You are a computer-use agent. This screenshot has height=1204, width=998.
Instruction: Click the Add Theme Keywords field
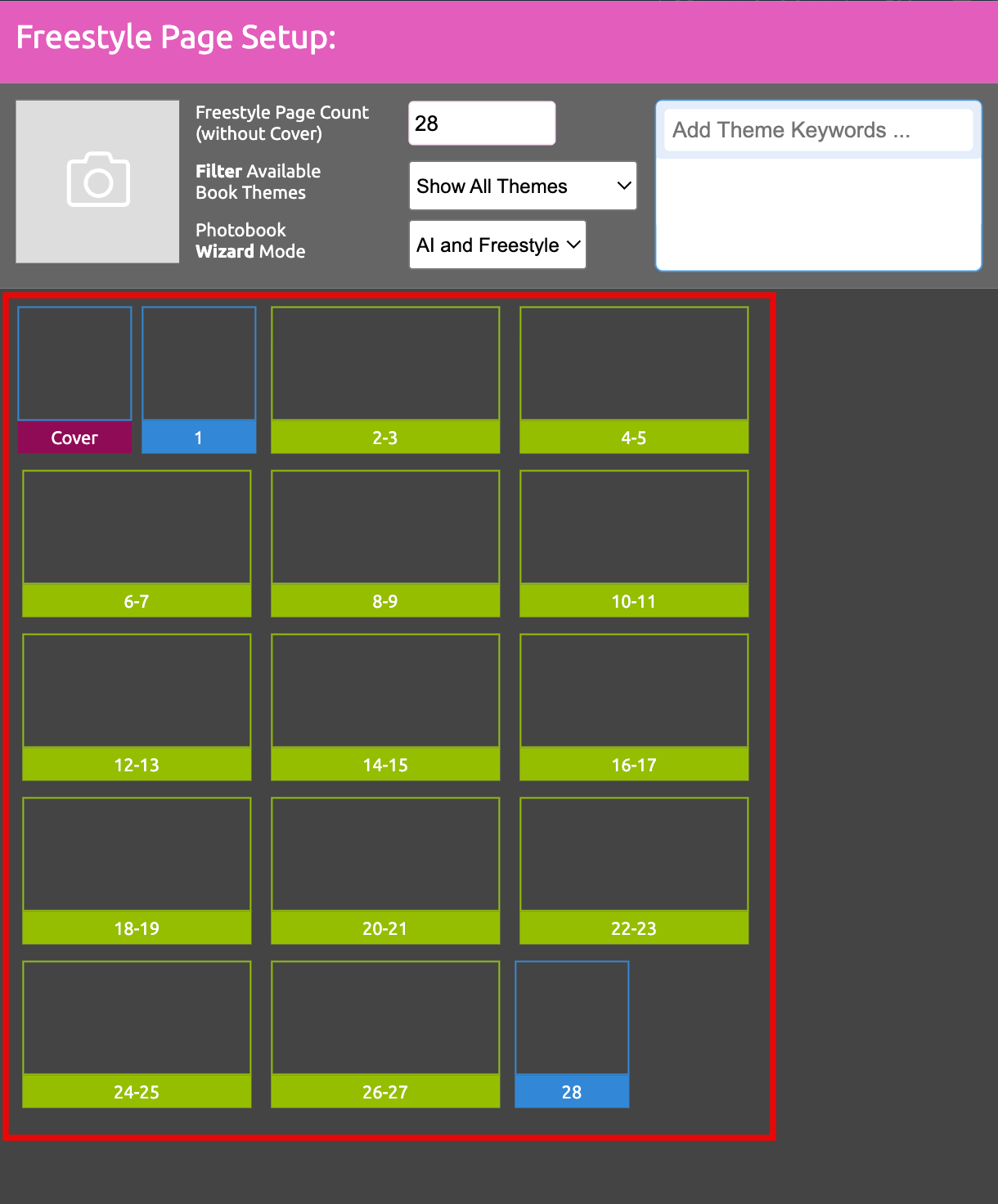point(818,131)
